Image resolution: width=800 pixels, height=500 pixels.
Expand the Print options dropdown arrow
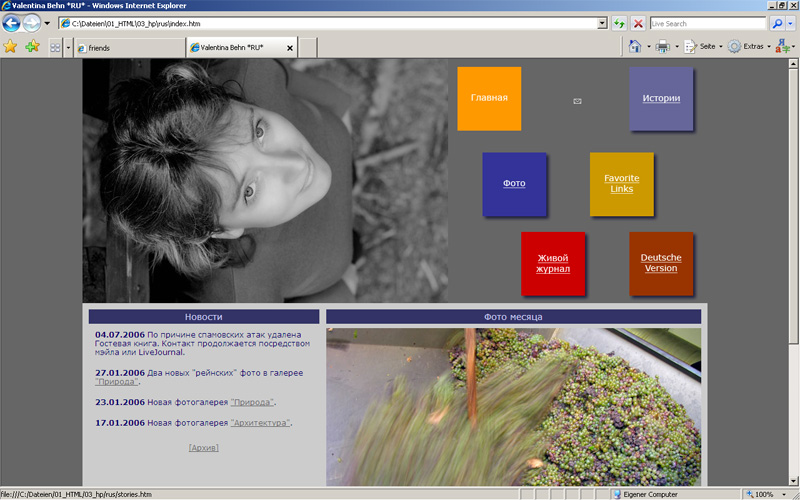[677, 47]
